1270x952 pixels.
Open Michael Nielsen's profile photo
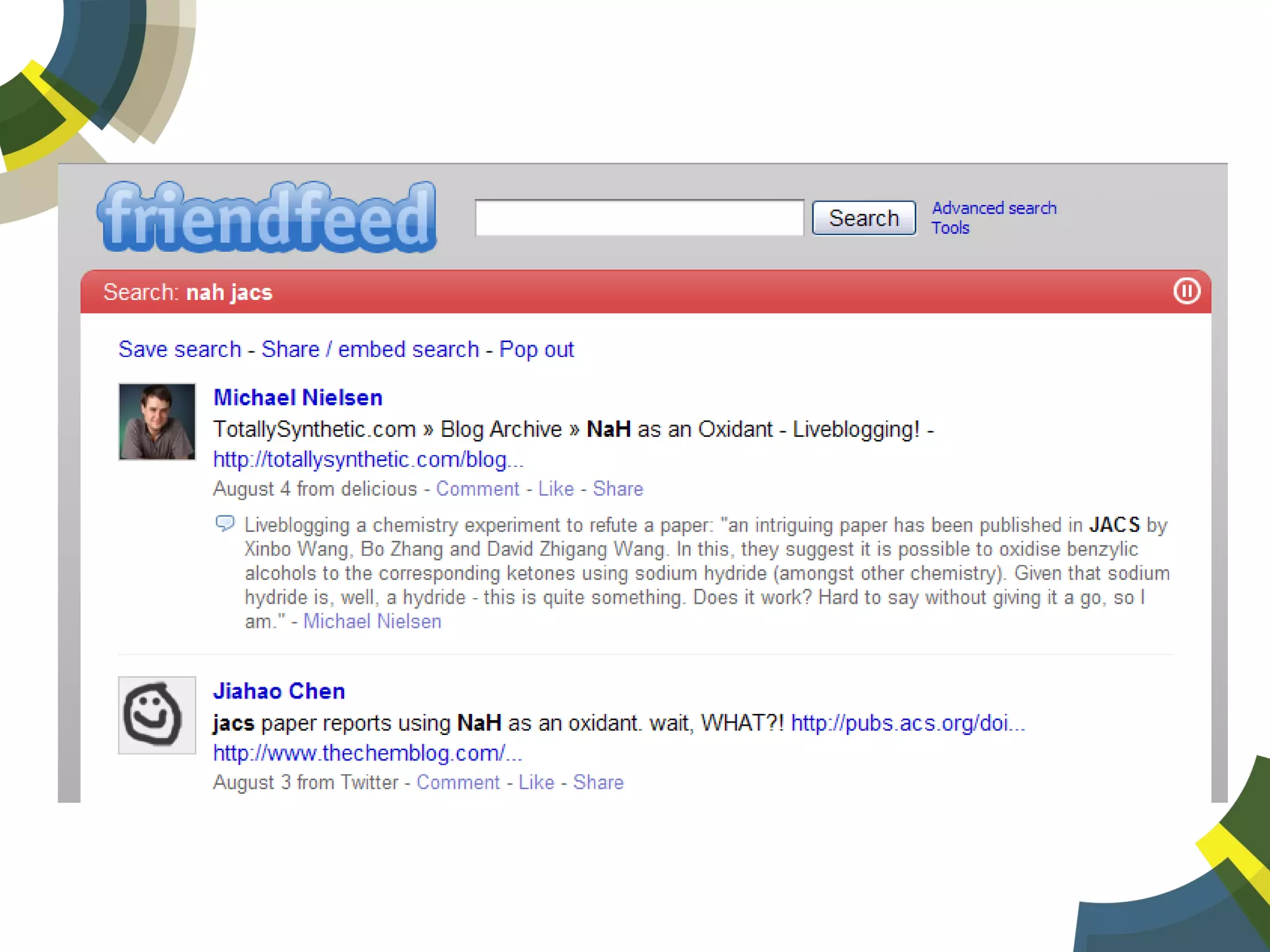point(157,421)
